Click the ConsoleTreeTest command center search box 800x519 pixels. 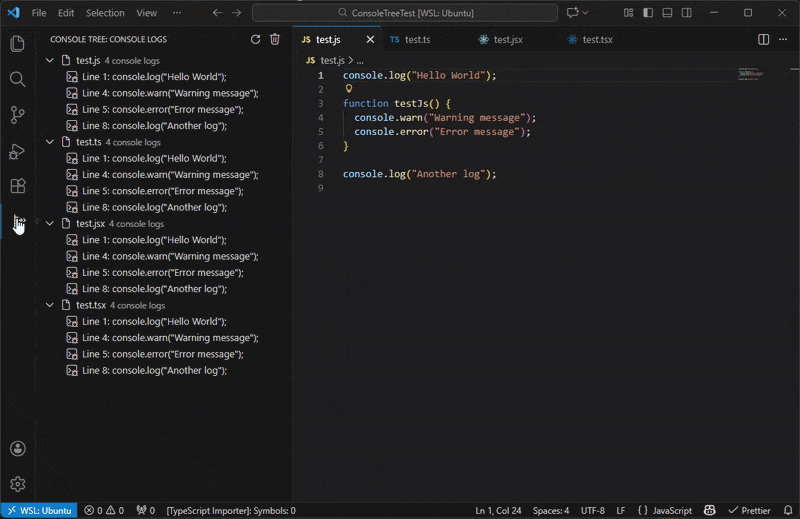(x=405, y=13)
